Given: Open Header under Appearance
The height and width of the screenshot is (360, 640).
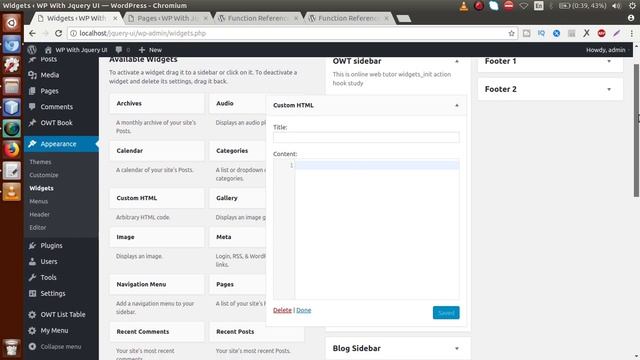Looking at the screenshot, I should pos(39,214).
